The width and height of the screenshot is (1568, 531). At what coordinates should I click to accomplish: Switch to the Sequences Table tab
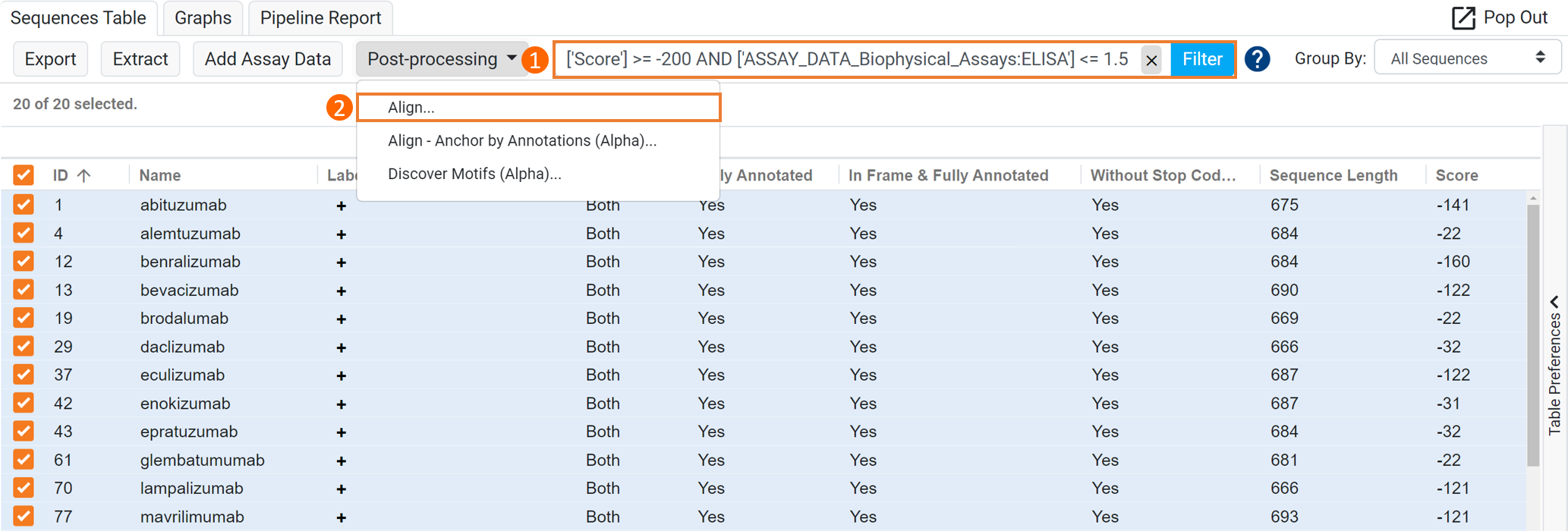point(79,17)
